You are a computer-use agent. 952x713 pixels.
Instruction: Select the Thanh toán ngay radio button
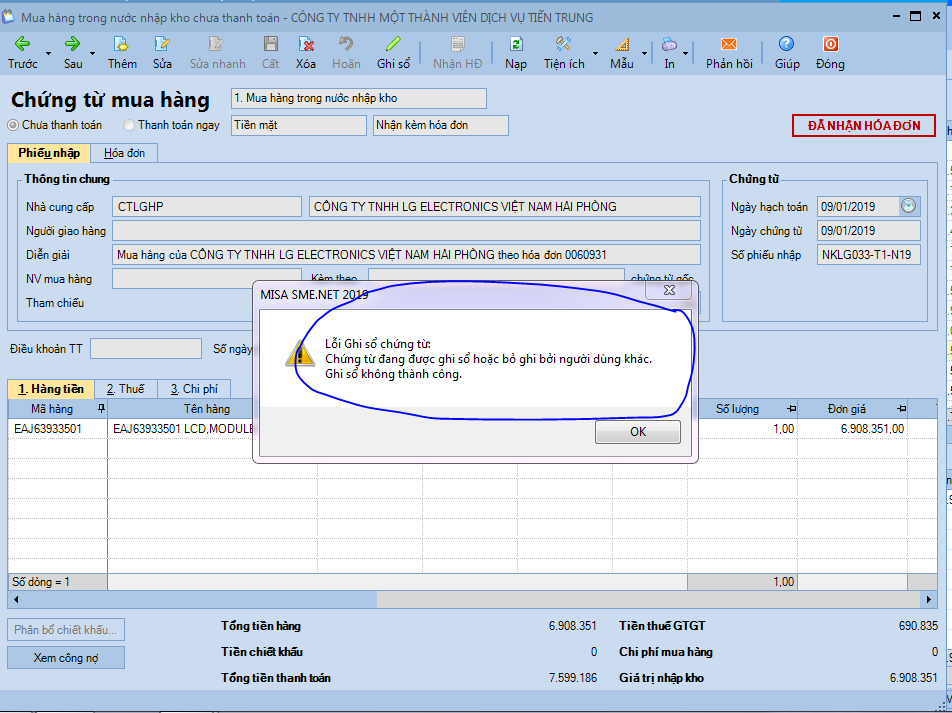pos(129,125)
